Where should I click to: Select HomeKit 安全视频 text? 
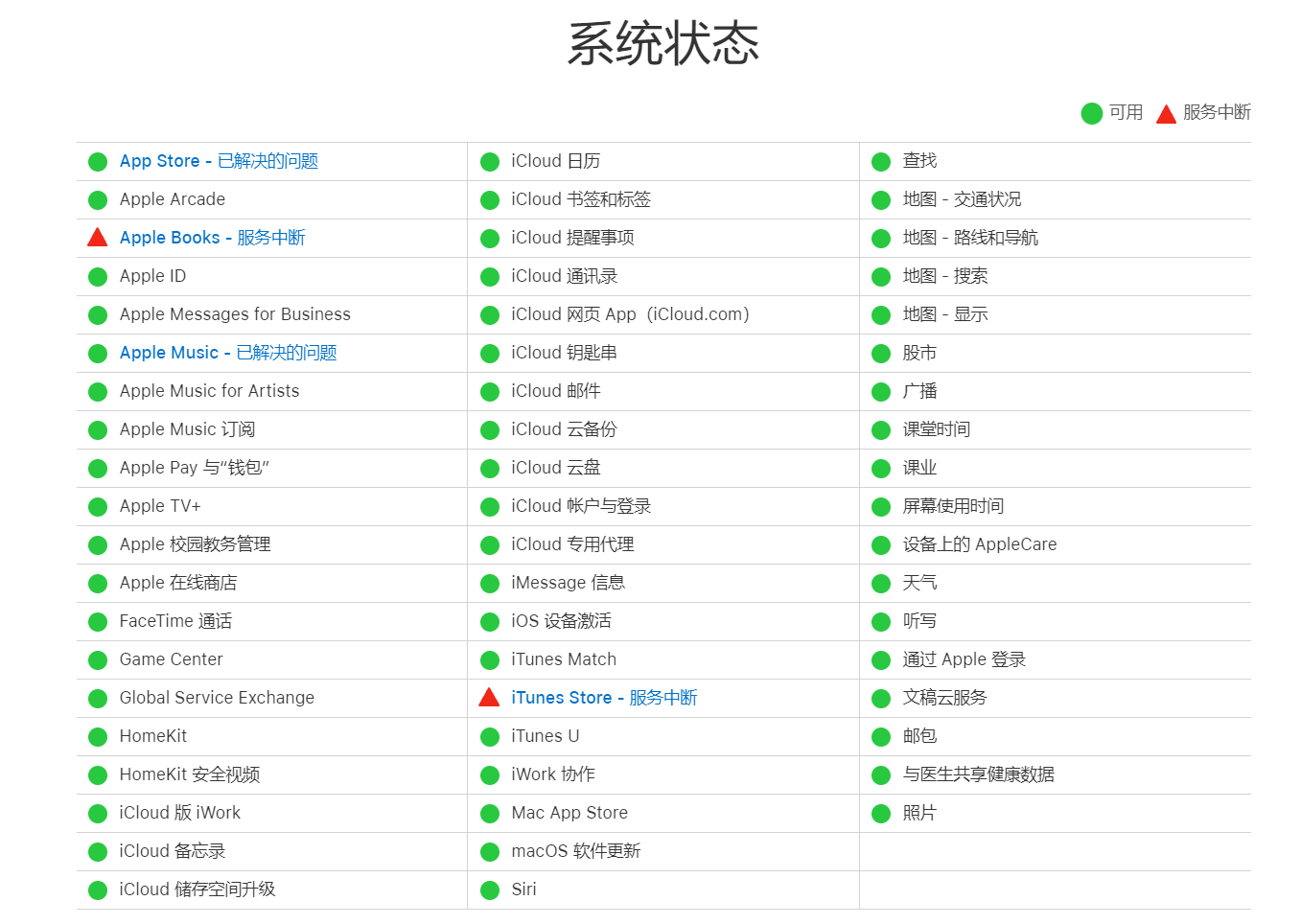pyautogui.click(x=190, y=774)
